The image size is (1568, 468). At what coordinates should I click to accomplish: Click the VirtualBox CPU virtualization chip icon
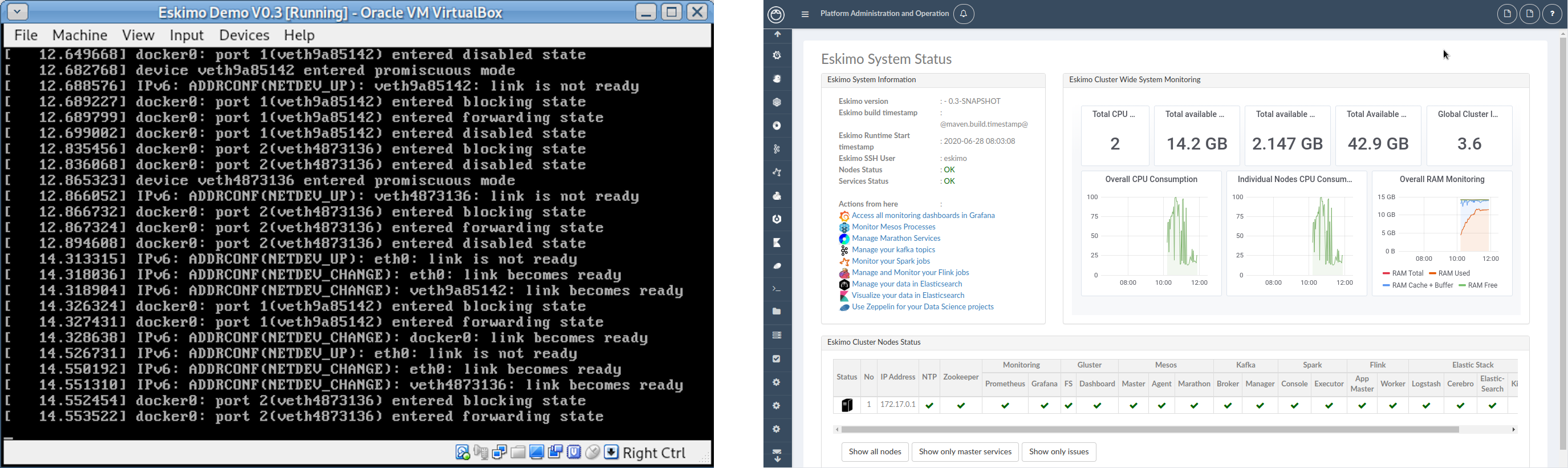pyautogui.click(x=574, y=452)
